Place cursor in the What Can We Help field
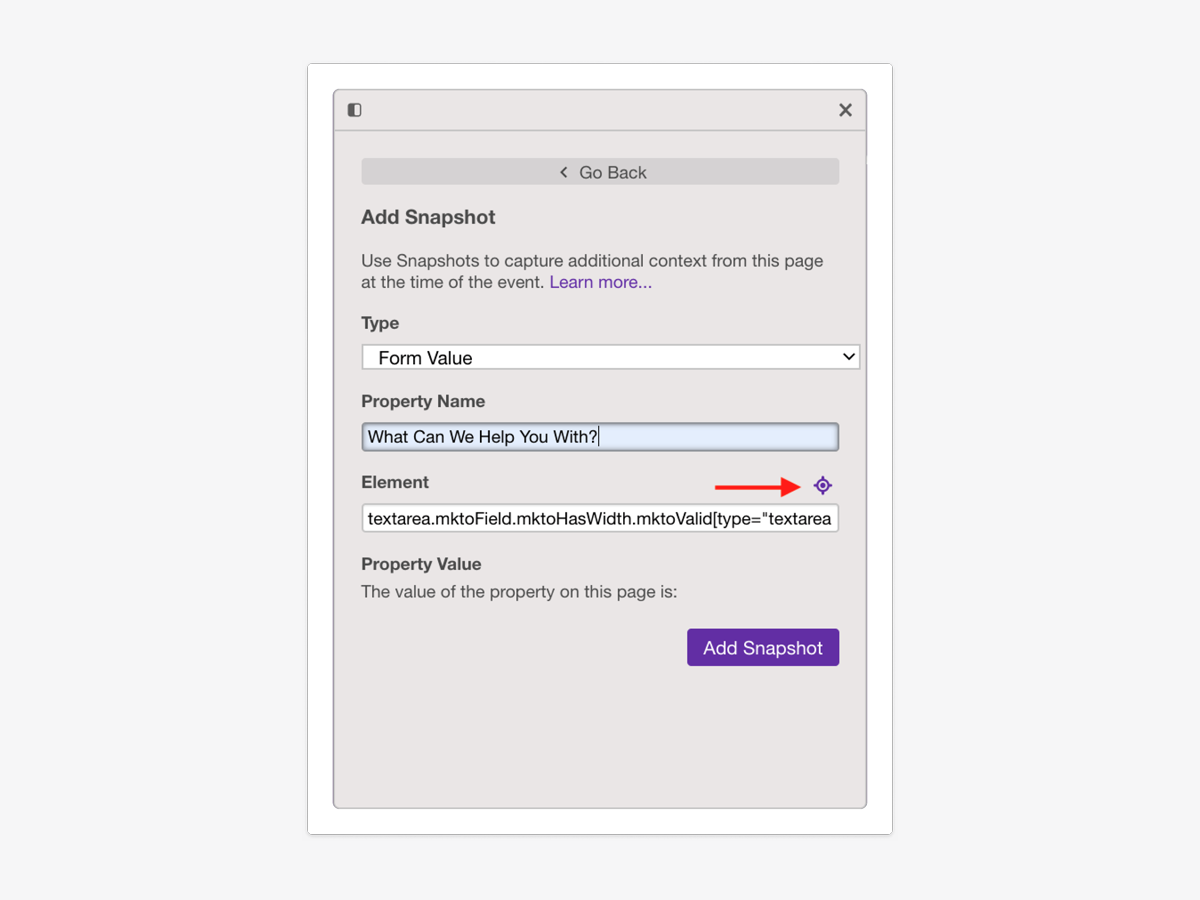The height and width of the screenshot is (900, 1200). tap(600, 436)
